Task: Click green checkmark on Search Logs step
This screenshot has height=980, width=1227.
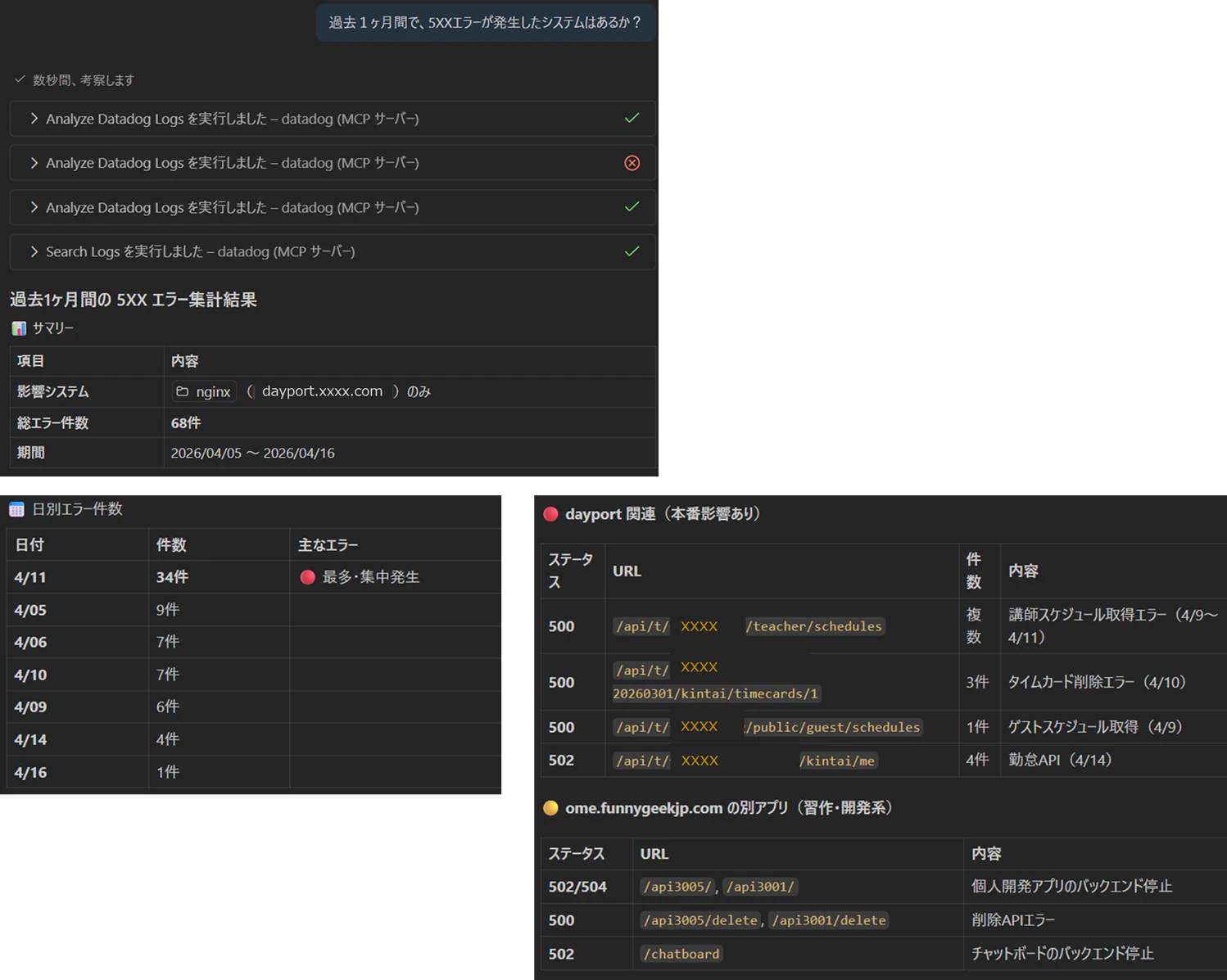Action: click(x=632, y=251)
